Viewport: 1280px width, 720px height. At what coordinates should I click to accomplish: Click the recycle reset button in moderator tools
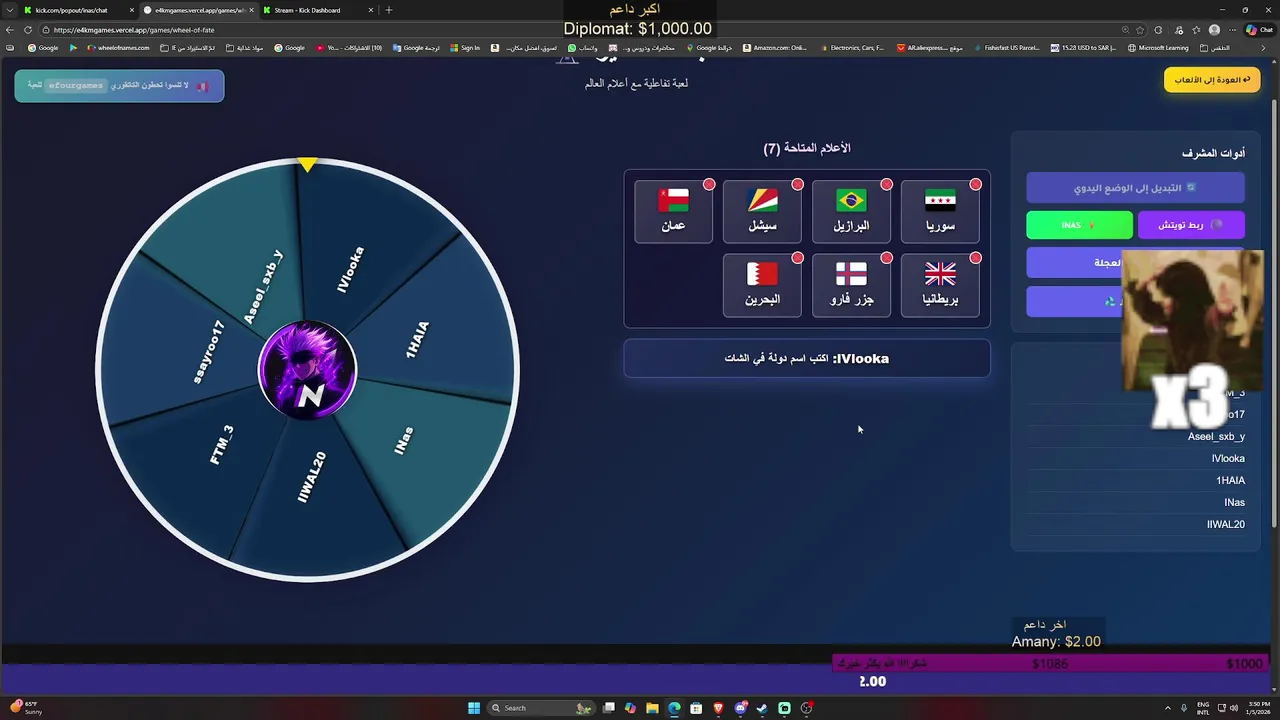tap(1074, 301)
